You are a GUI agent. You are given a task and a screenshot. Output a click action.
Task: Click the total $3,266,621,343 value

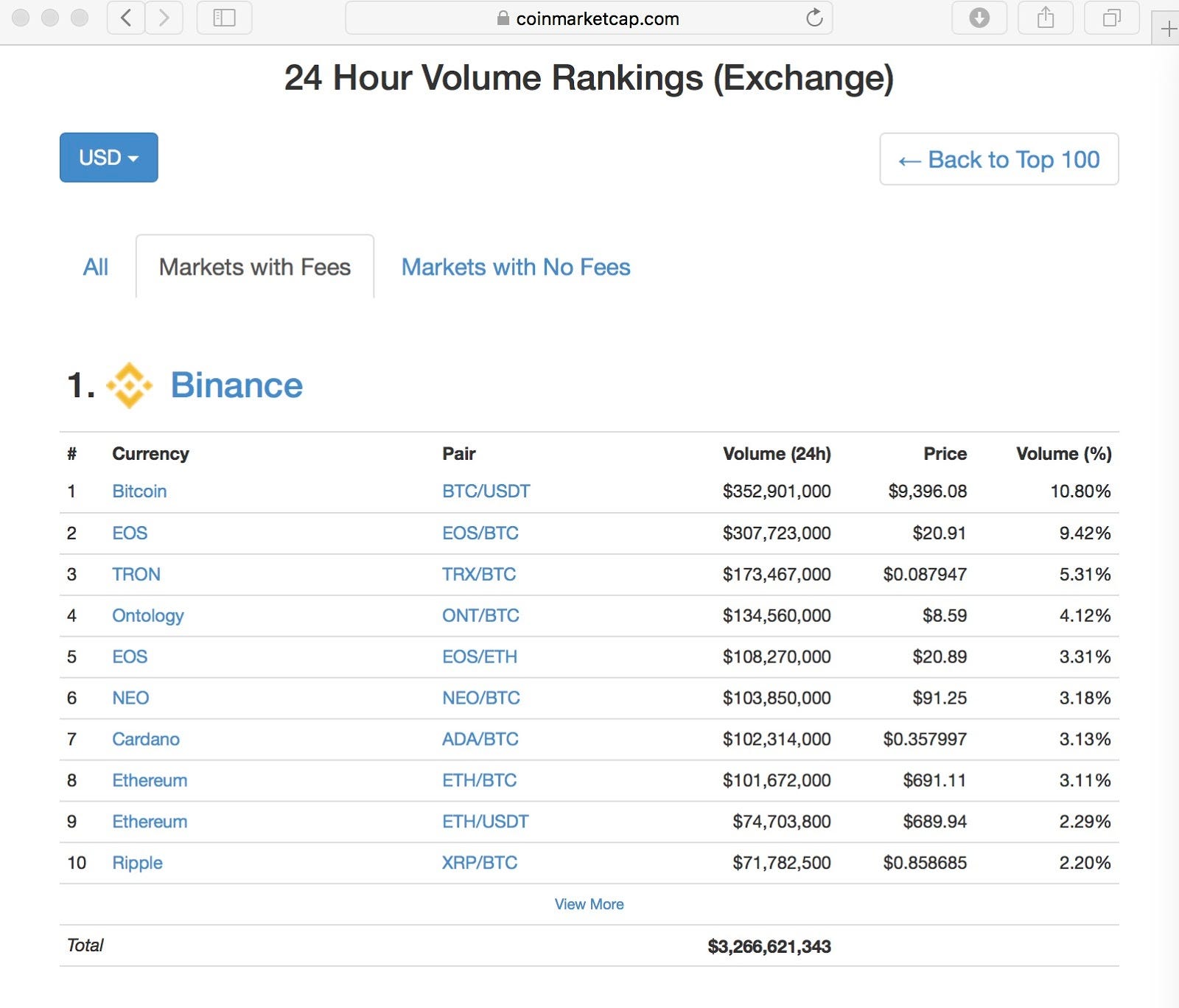[769, 947]
